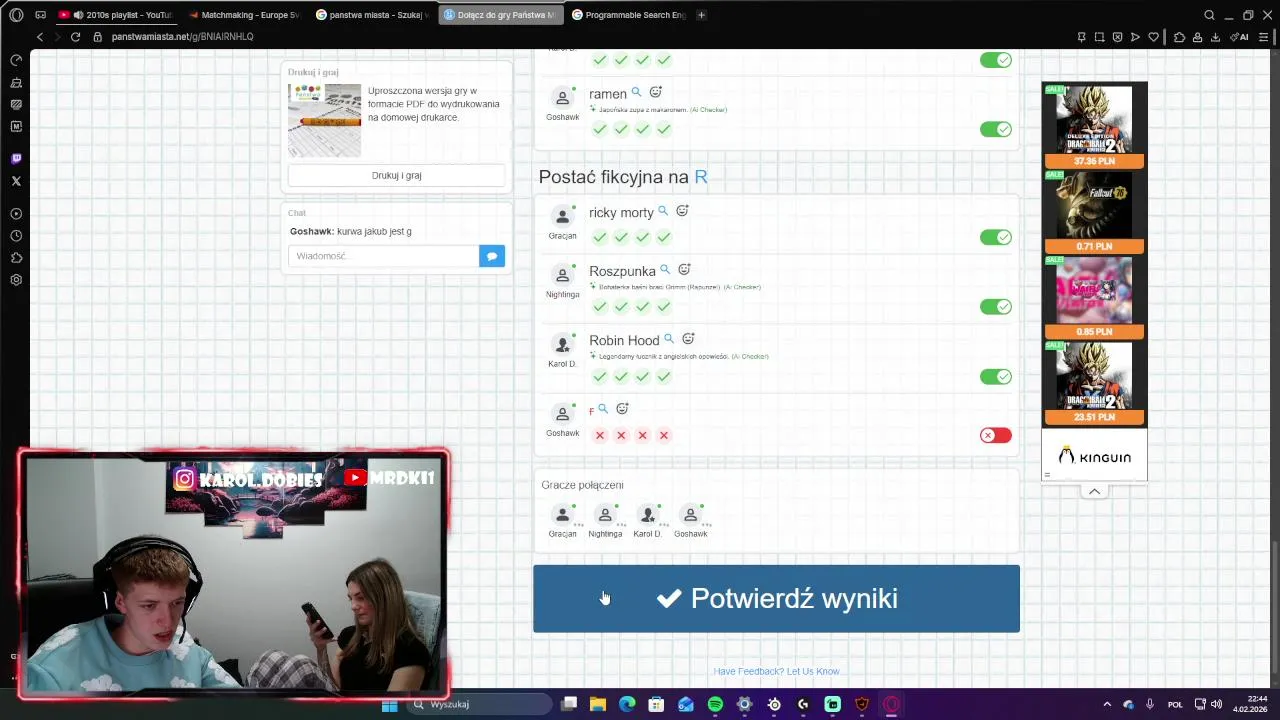Image resolution: width=1280 pixels, height=720 pixels.
Task: Click Gracjan's avatar beside ricky morty
Action: [x=562, y=216]
